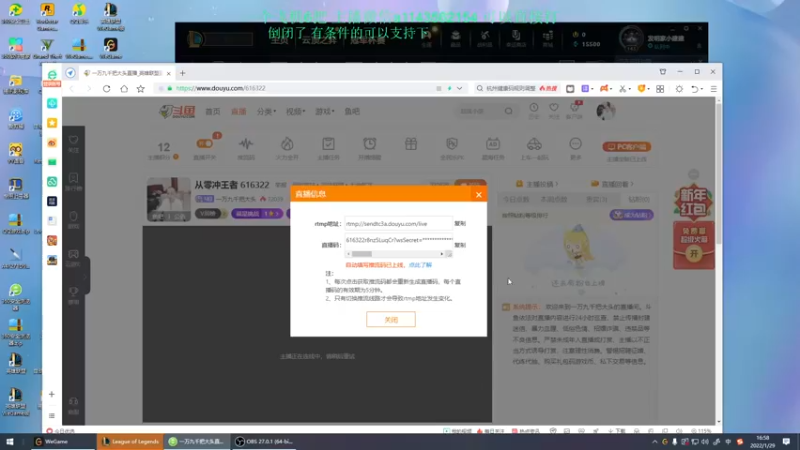Expand the 分类 nav dropdown

pos(266,111)
